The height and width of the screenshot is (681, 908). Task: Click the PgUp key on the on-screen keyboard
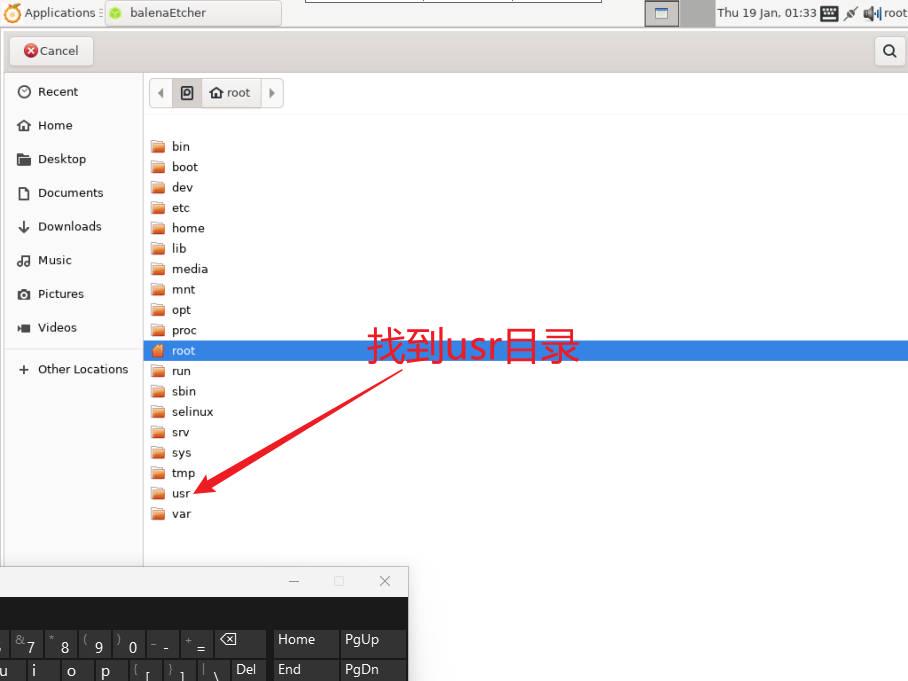(x=373, y=643)
